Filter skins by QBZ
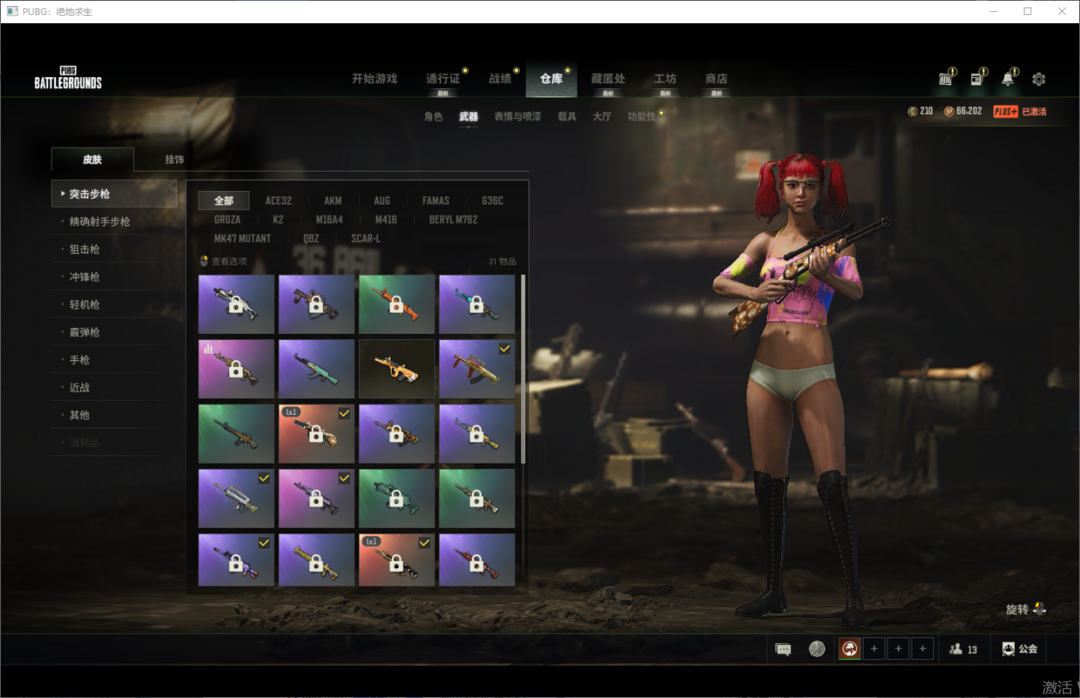This screenshot has height=698, width=1080. (x=311, y=238)
